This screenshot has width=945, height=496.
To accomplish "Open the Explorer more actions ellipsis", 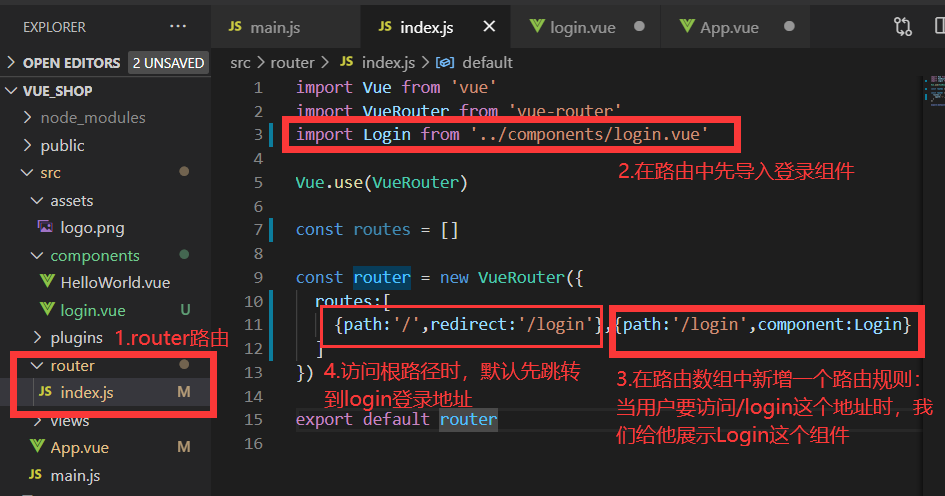I will click(x=178, y=27).
